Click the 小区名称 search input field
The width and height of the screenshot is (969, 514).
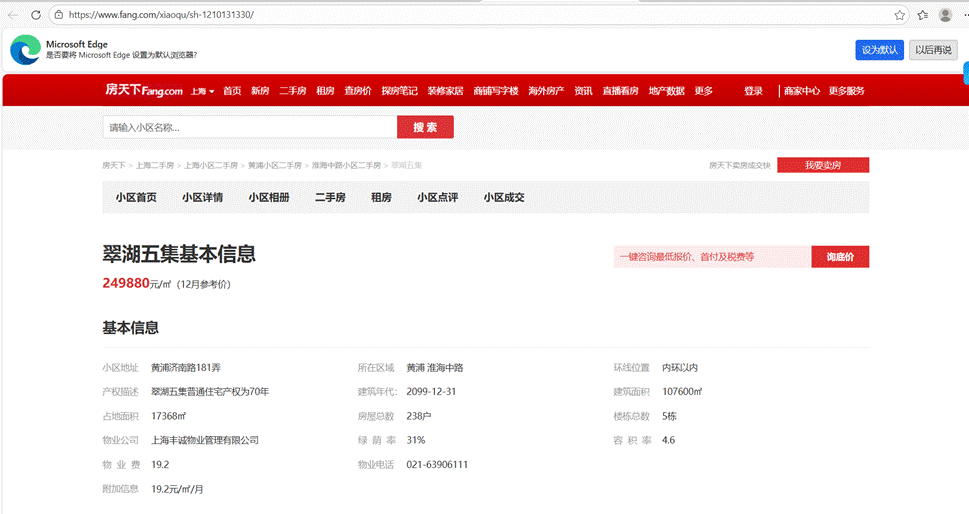[x=249, y=127]
